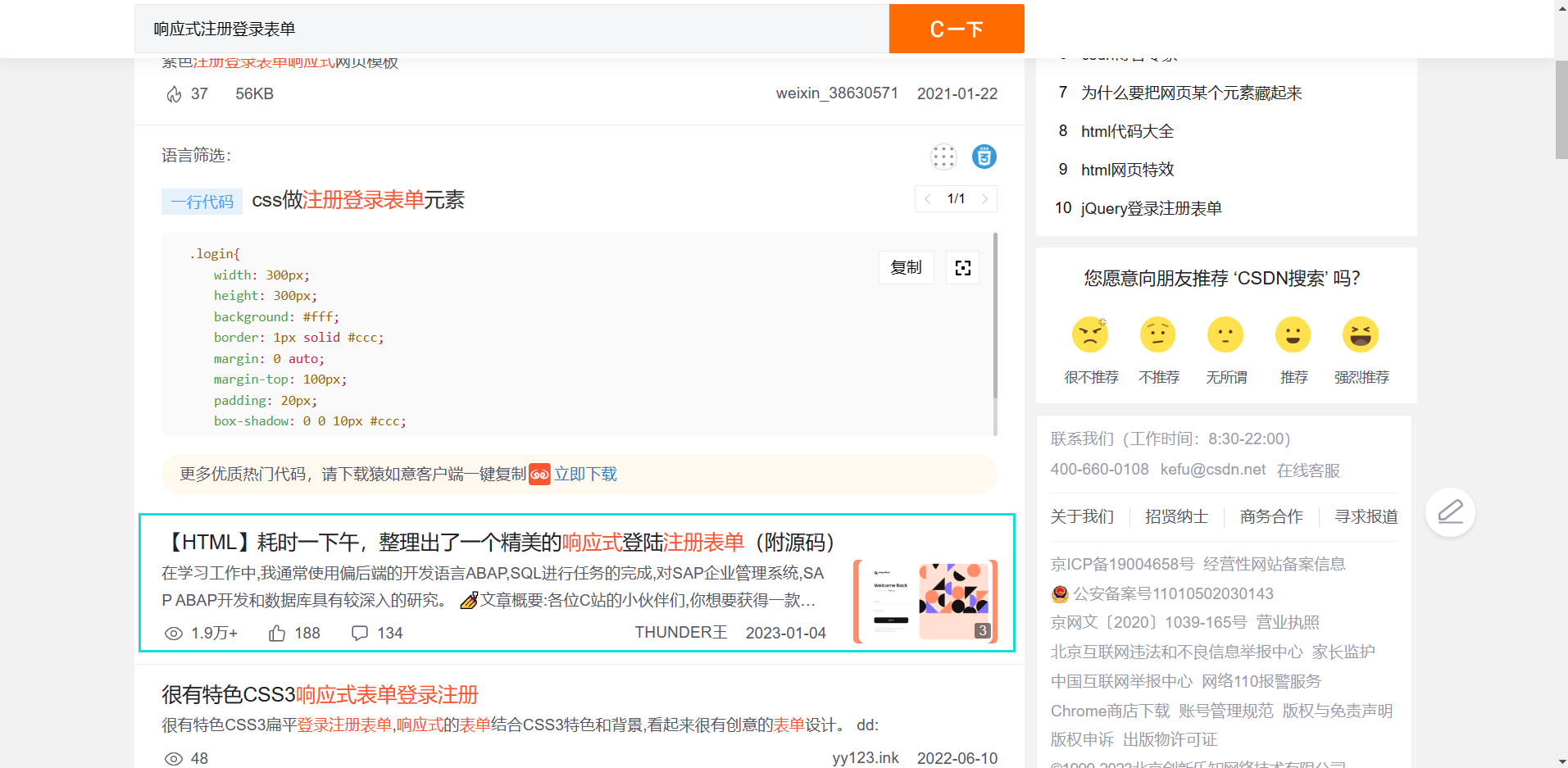The width and height of the screenshot is (1568, 768).
Task: Click the page vertical scrollbar thumb
Action: pyautogui.click(x=1561, y=109)
